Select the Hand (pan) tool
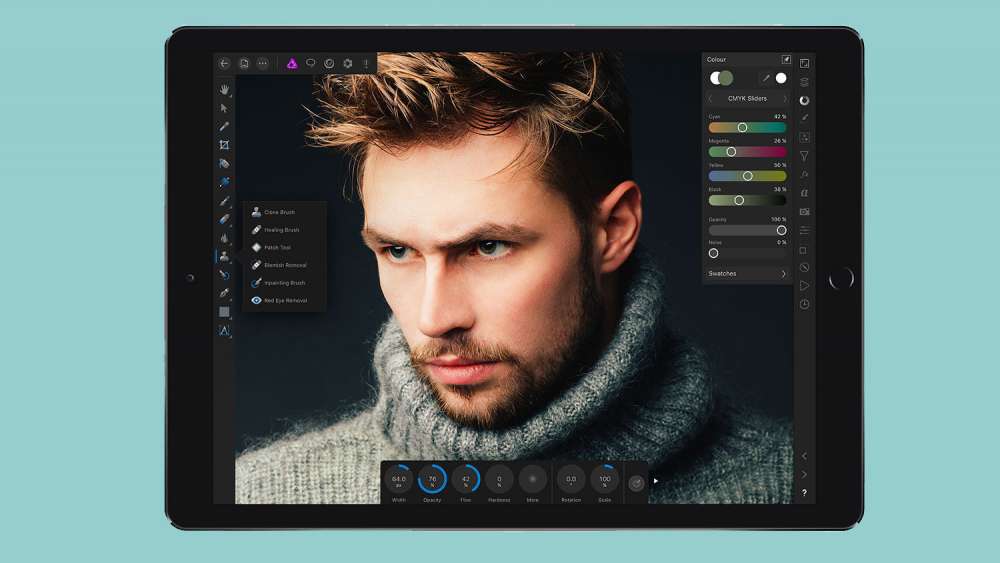This screenshot has height=563, width=1000. click(x=224, y=90)
